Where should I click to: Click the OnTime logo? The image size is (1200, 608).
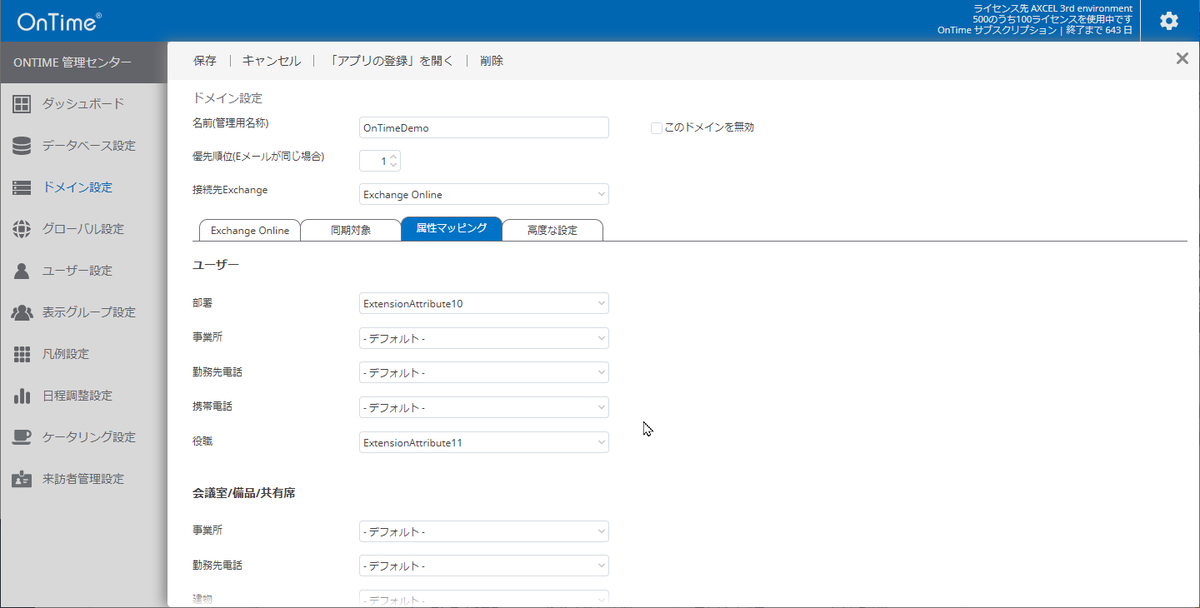point(58,21)
